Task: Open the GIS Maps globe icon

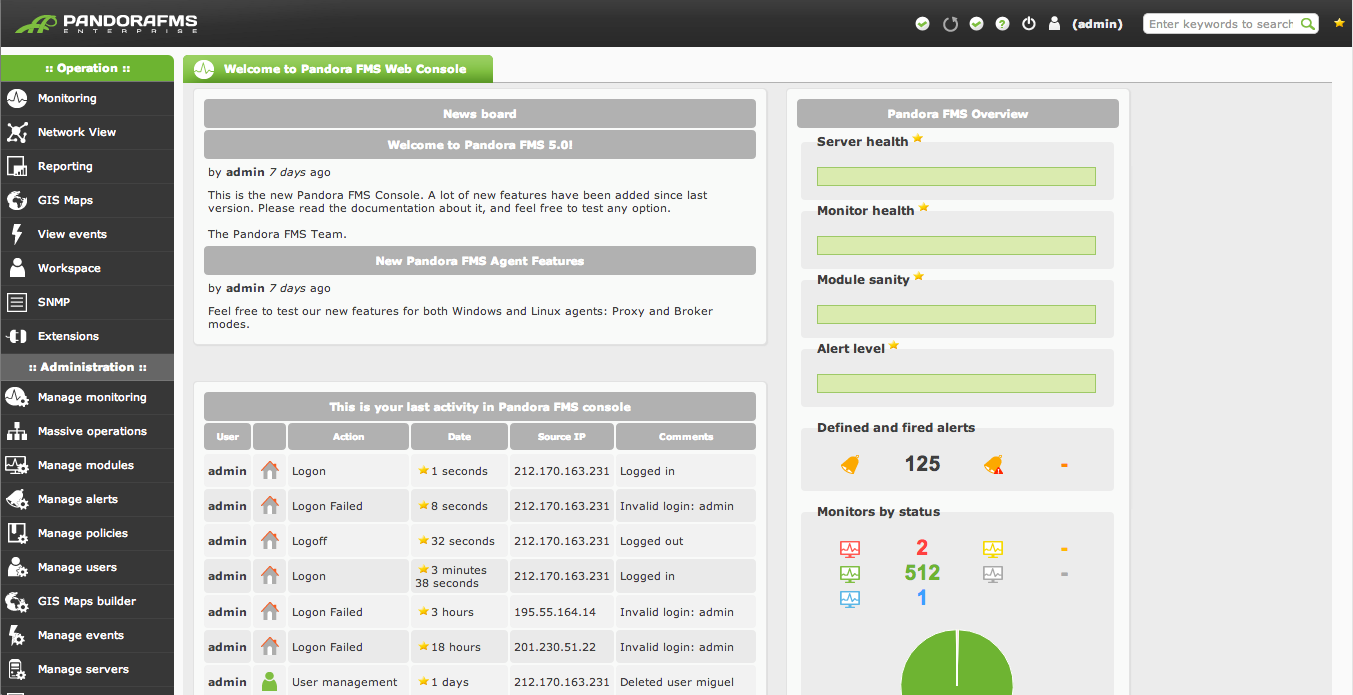Action: (x=17, y=200)
